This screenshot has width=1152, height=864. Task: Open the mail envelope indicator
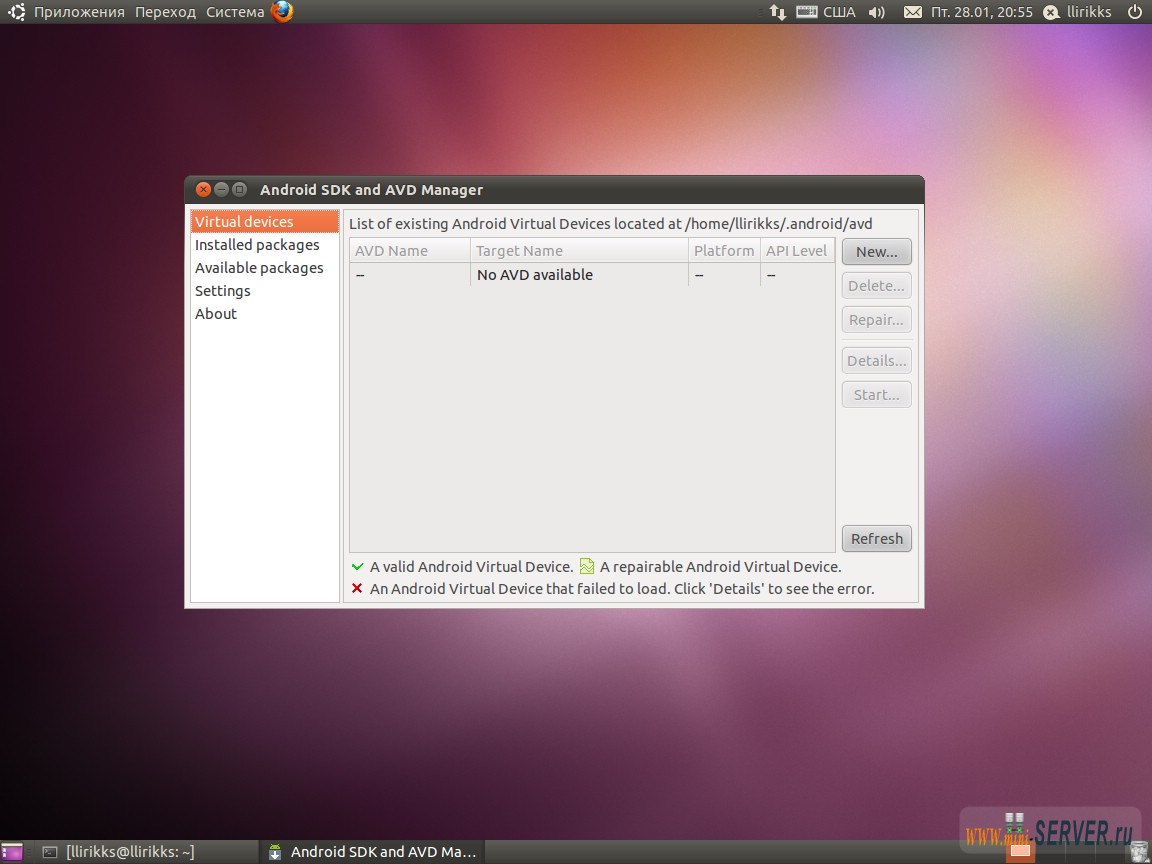coord(912,12)
